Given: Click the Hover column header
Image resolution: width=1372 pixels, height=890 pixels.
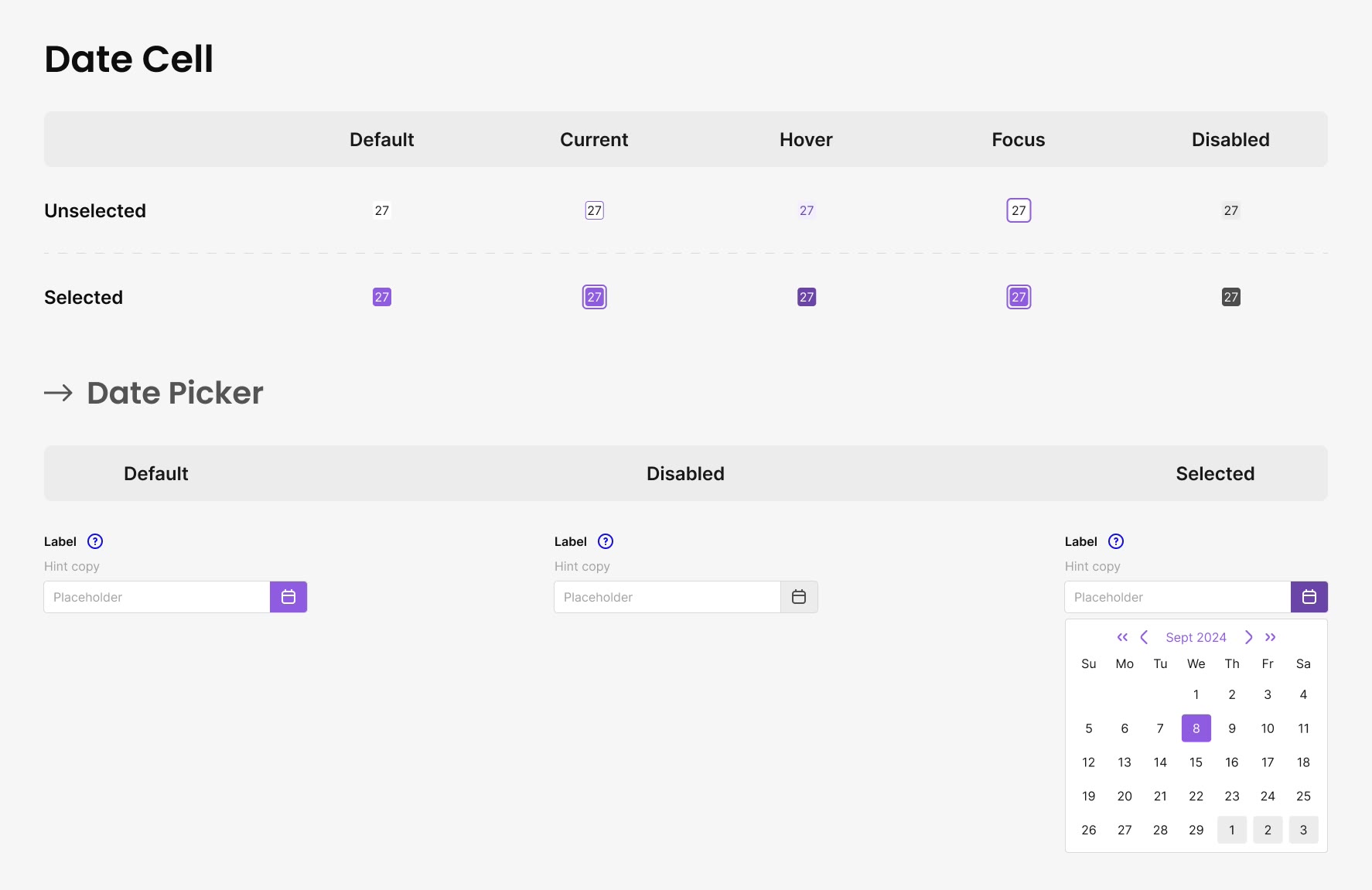Looking at the screenshot, I should [x=806, y=140].
